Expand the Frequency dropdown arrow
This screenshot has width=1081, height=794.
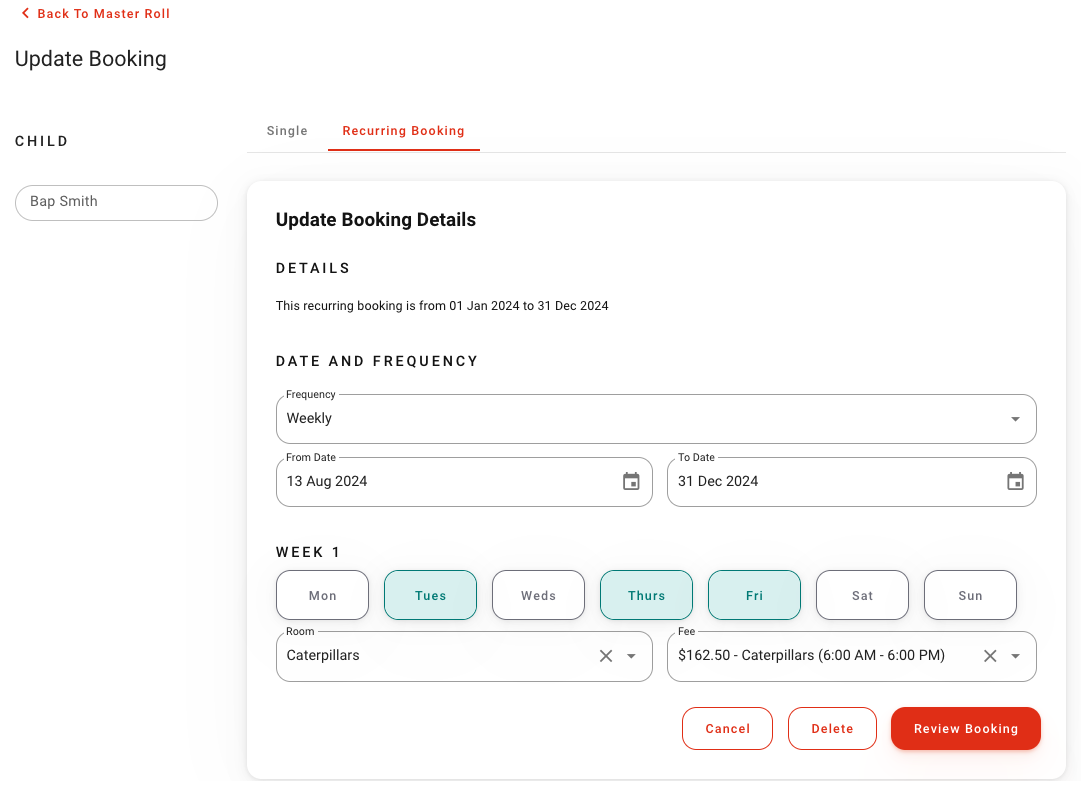[1015, 419]
